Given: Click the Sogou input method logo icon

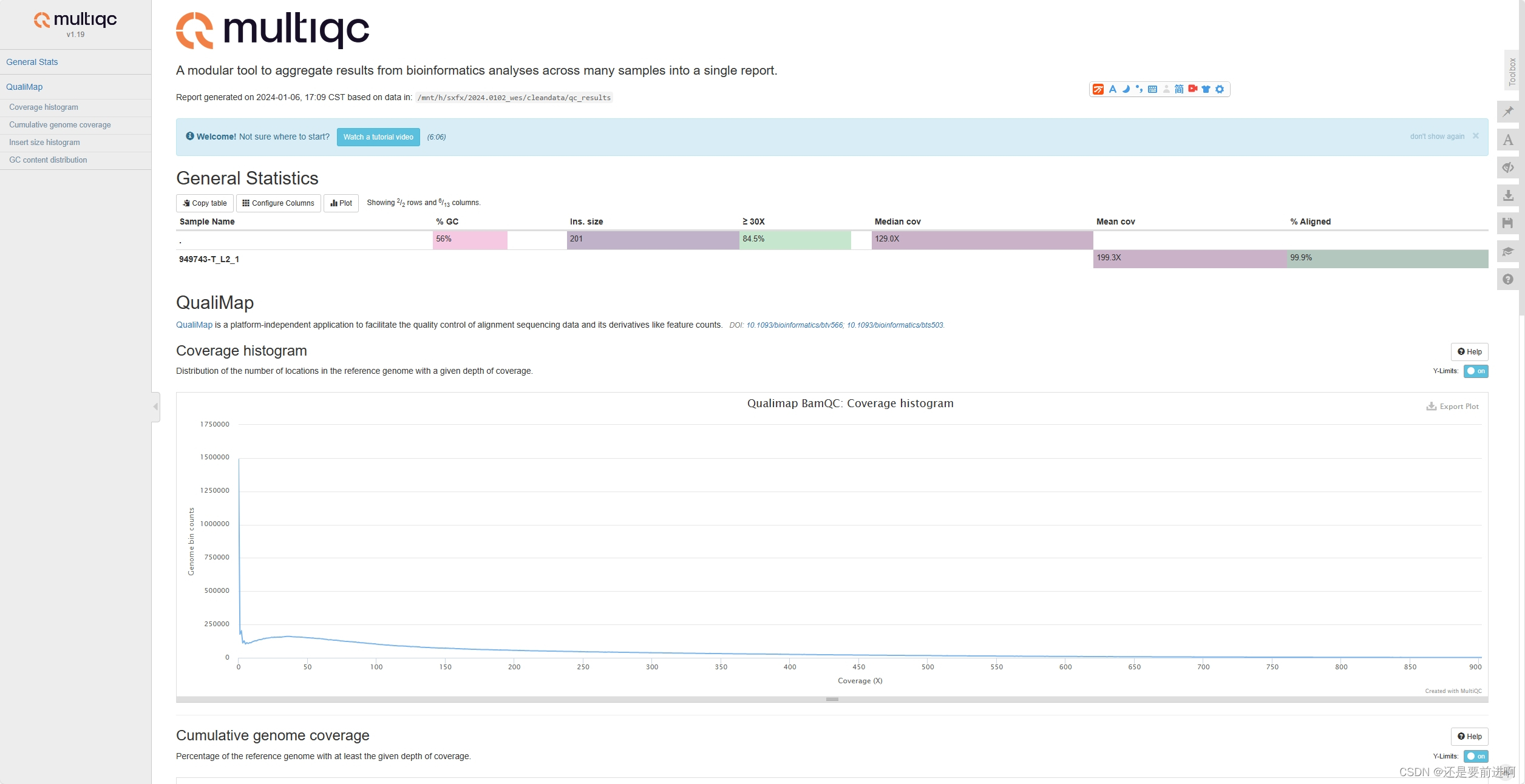Looking at the screenshot, I should [x=1098, y=89].
